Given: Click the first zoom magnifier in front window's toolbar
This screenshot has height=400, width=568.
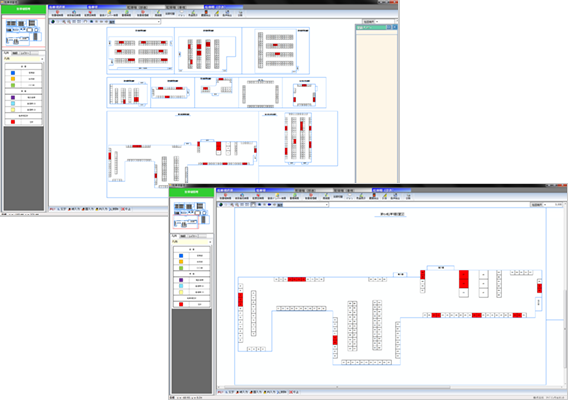Looking at the screenshot, I should (x=232, y=205).
